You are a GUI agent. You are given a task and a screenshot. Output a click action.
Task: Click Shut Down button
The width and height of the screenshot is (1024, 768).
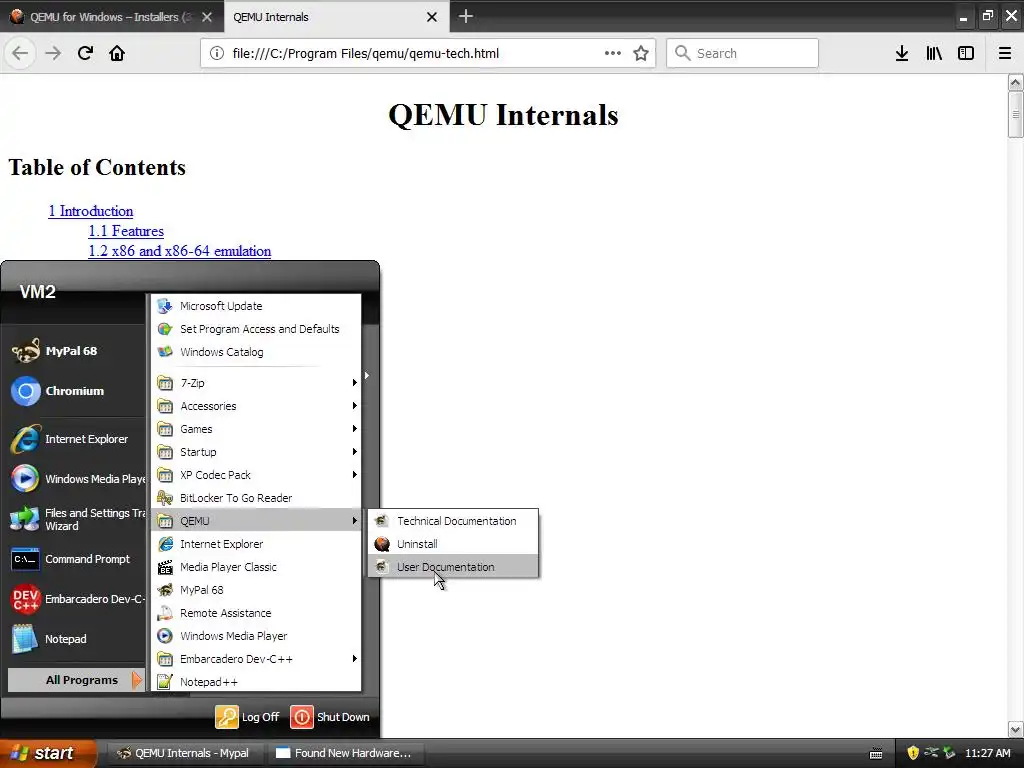pos(330,716)
